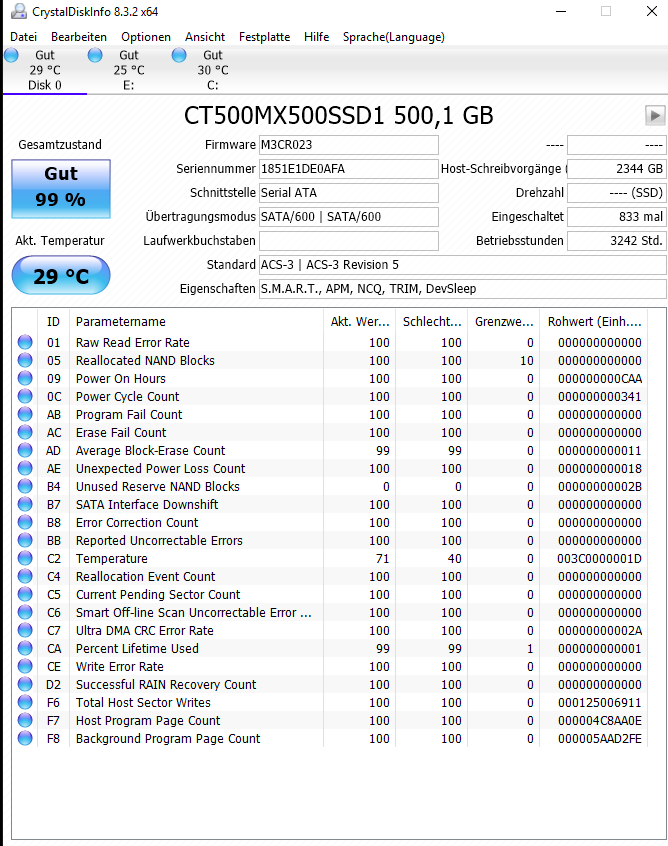Click status circle of Ultra DMA CRC Error Rate
668x846 pixels.
tap(25, 630)
